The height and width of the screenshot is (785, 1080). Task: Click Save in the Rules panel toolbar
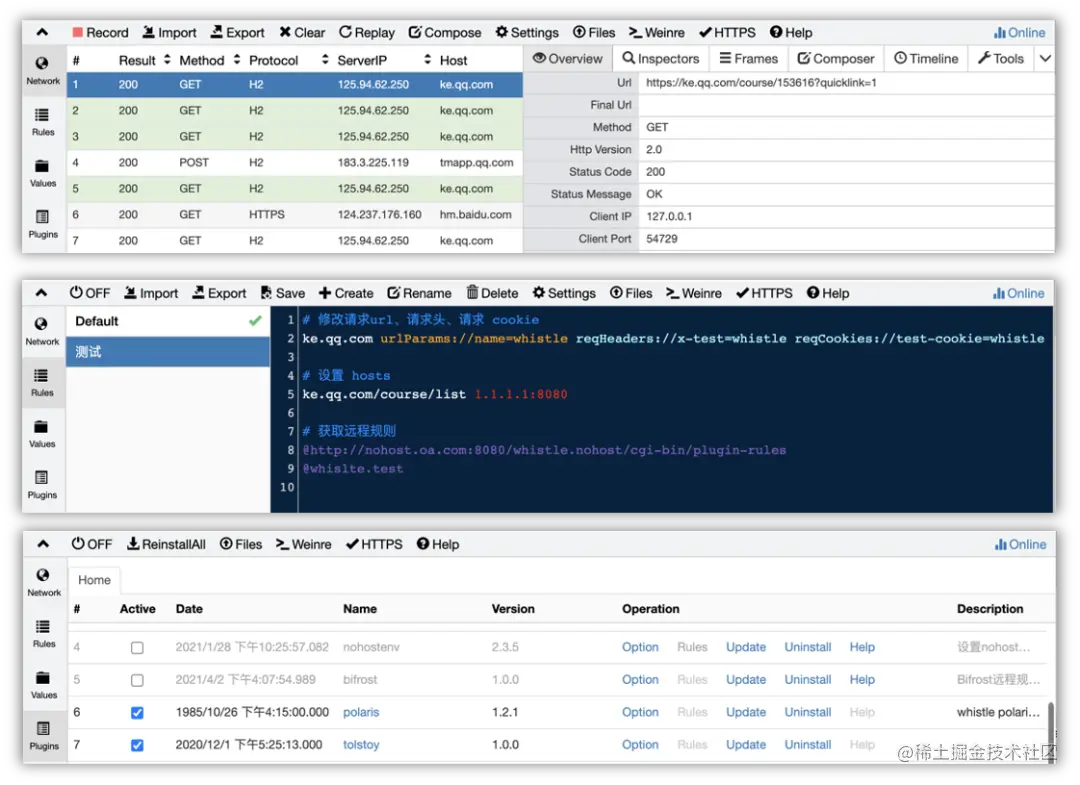282,293
